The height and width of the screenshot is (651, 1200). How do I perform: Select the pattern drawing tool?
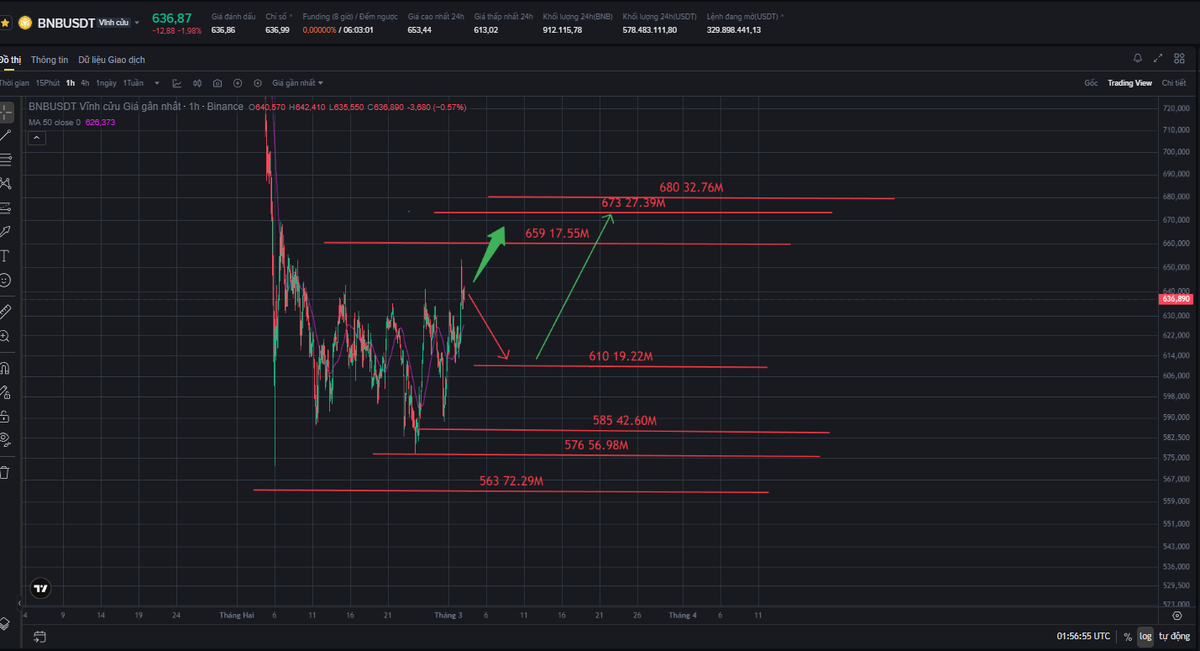5,183
